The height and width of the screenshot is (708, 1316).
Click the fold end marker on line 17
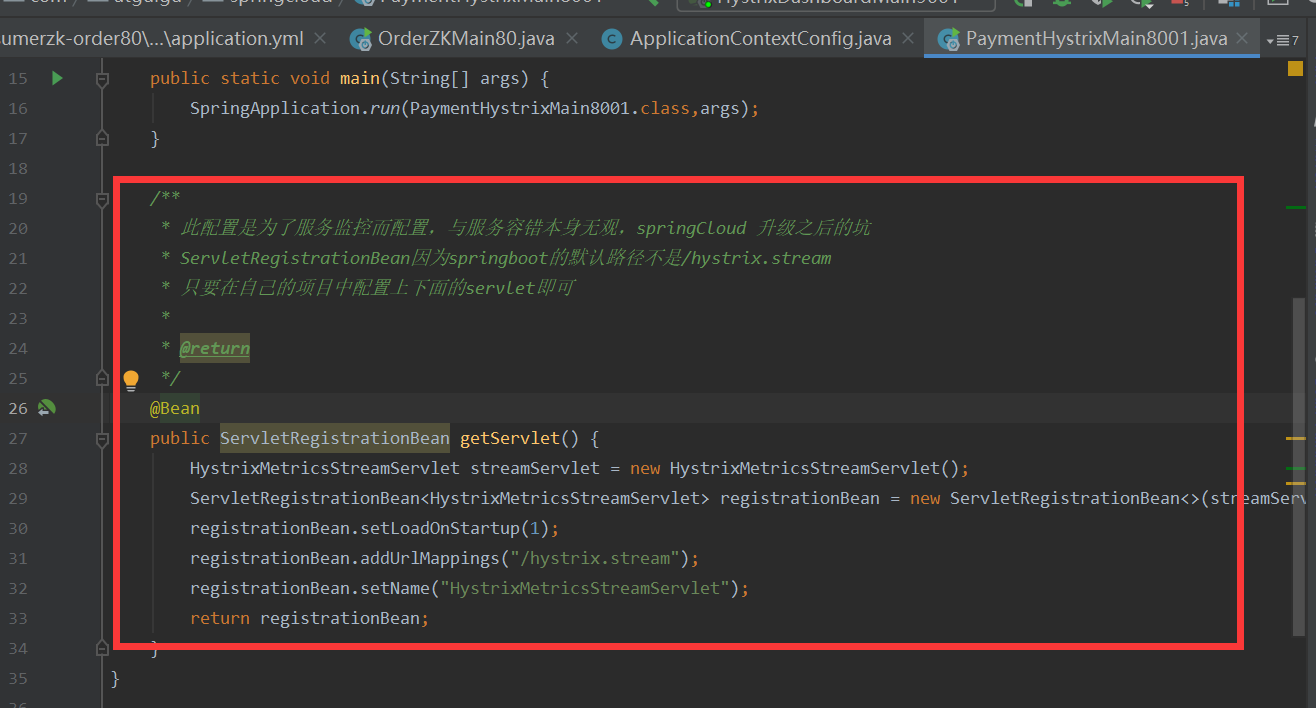102,138
